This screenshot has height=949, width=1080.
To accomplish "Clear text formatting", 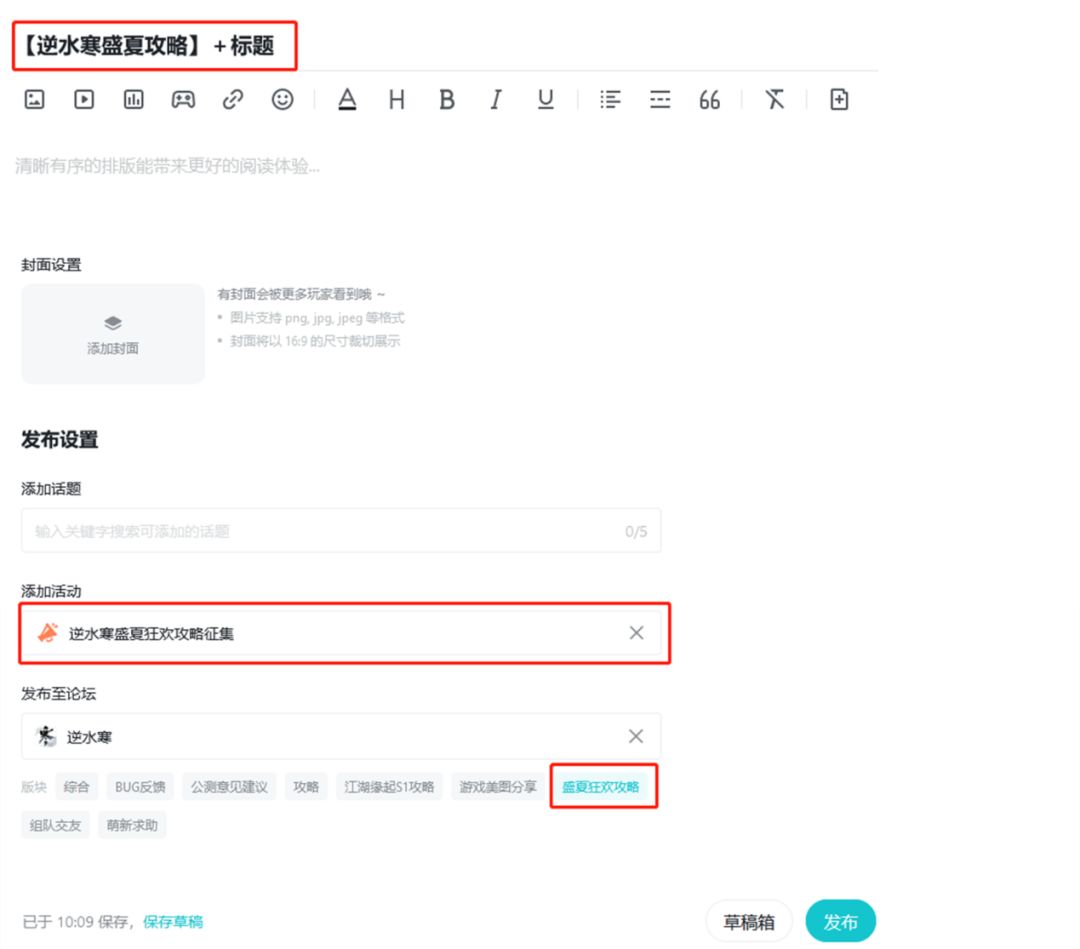I will [775, 99].
